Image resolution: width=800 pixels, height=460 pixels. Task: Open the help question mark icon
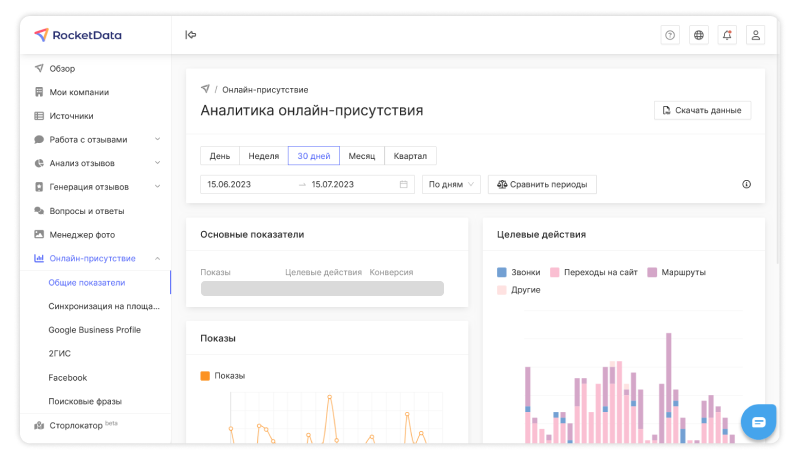pyautogui.click(x=670, y=35)
